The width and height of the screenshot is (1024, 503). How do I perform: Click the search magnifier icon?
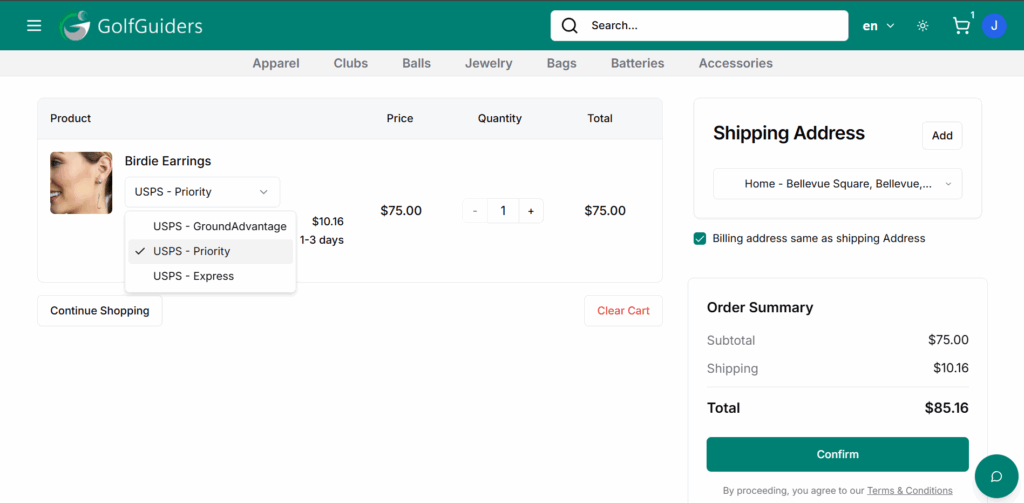[570, 26]
